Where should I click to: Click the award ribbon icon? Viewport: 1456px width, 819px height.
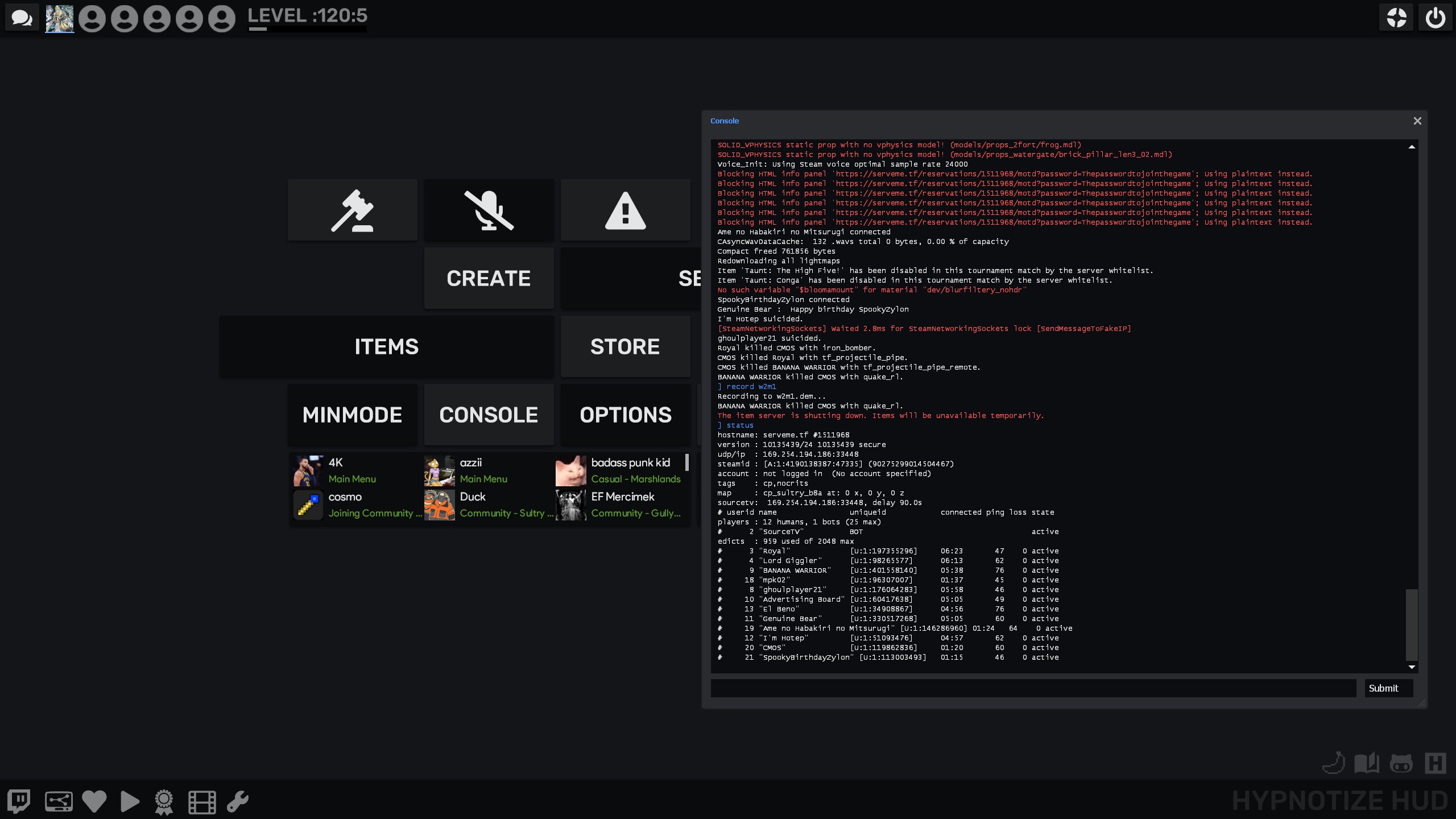[x=164, y=802]
